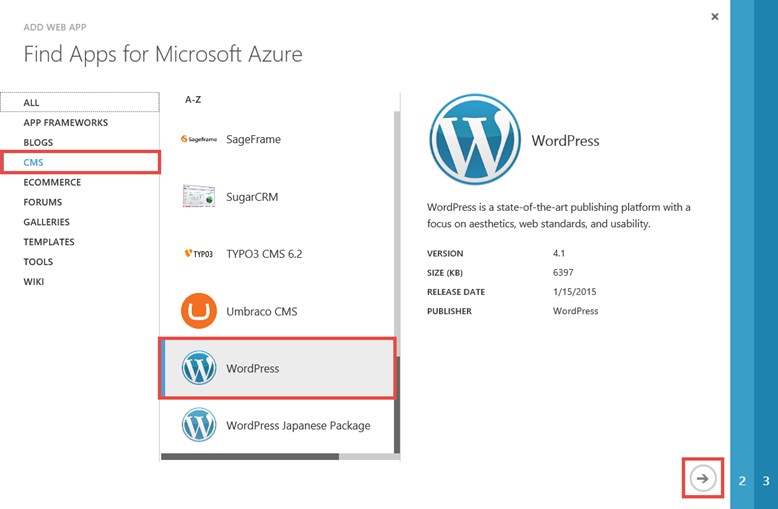778x509 pixels.
Task: Choose Umbraco CMS from the list
Action: tap(277, 311)
